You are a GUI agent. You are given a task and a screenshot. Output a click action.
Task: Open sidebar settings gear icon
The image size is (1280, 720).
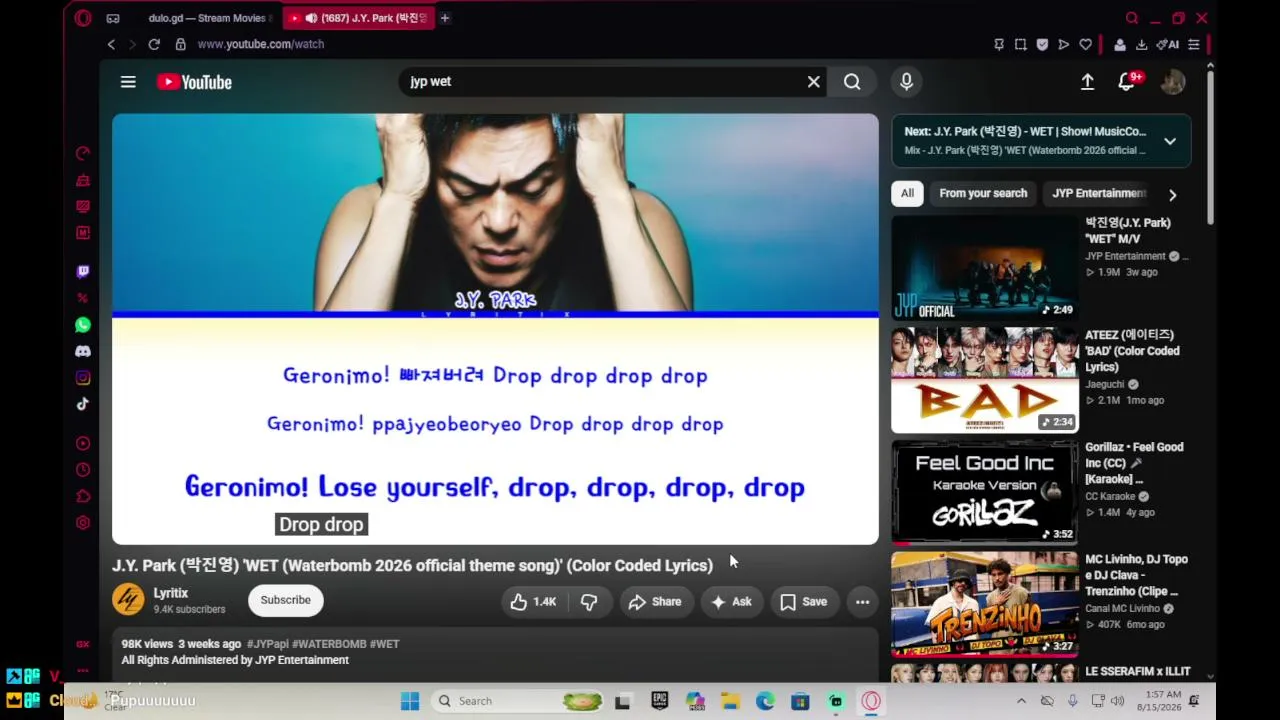(x=83, y=523)
